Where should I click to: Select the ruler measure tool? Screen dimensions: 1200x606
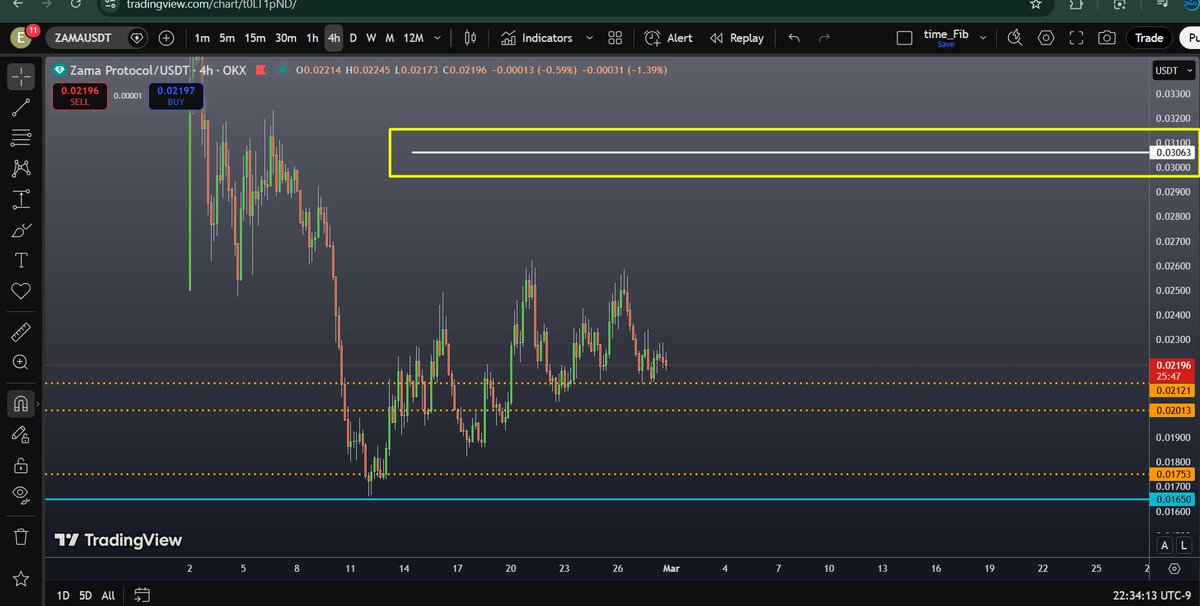click(x=20, y=331)
